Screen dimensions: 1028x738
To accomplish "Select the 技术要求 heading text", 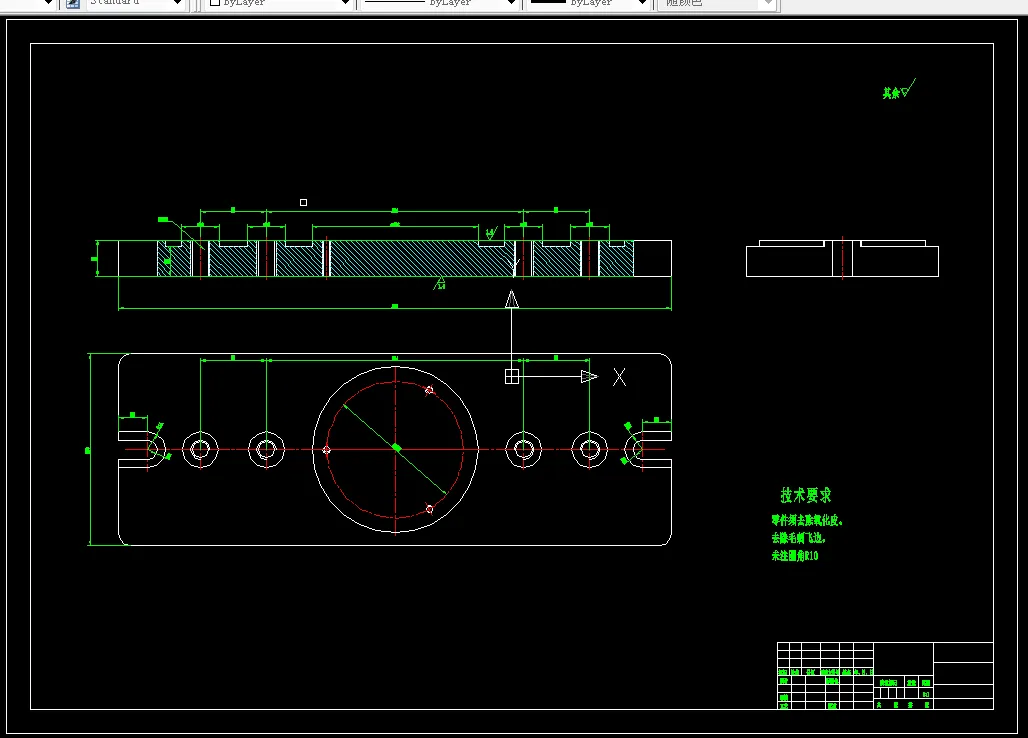I will point(806,495).
